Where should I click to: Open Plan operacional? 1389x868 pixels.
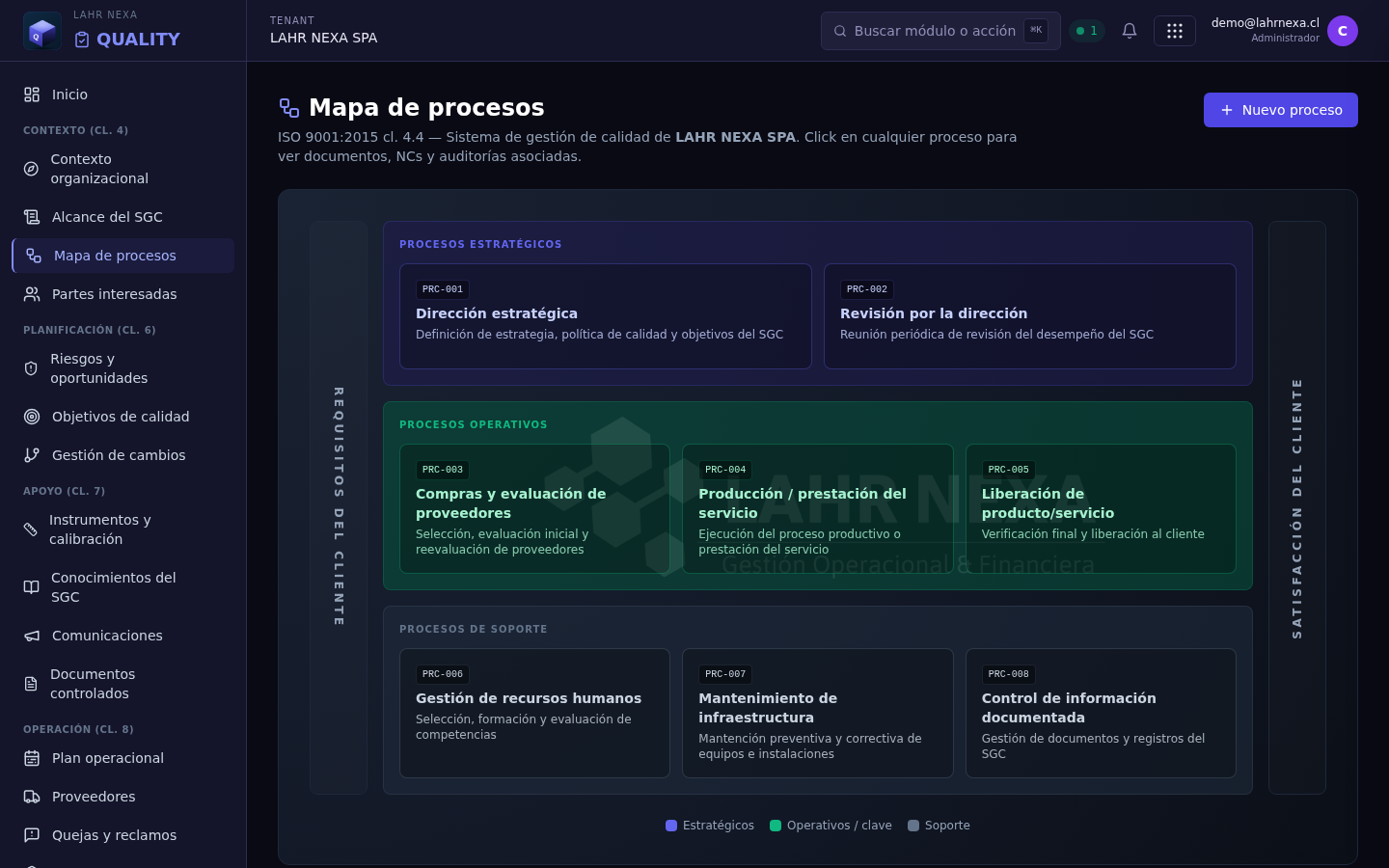pos(123,758)
